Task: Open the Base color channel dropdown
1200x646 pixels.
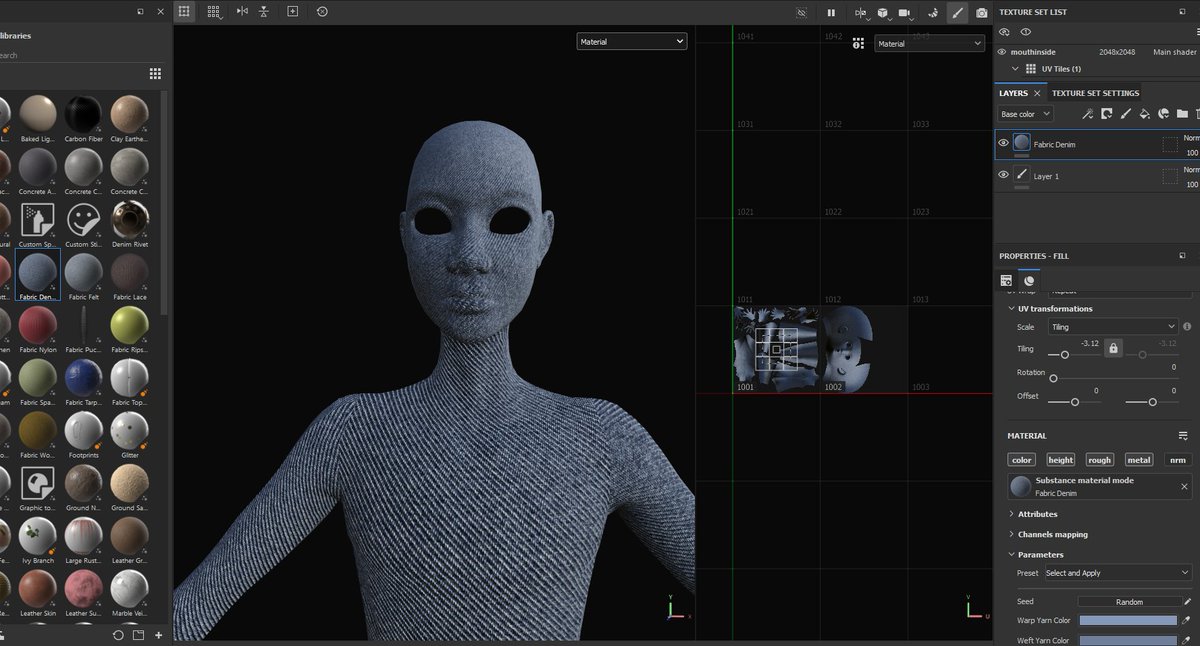Action: pyautogui.click(x=1025, y=114)
